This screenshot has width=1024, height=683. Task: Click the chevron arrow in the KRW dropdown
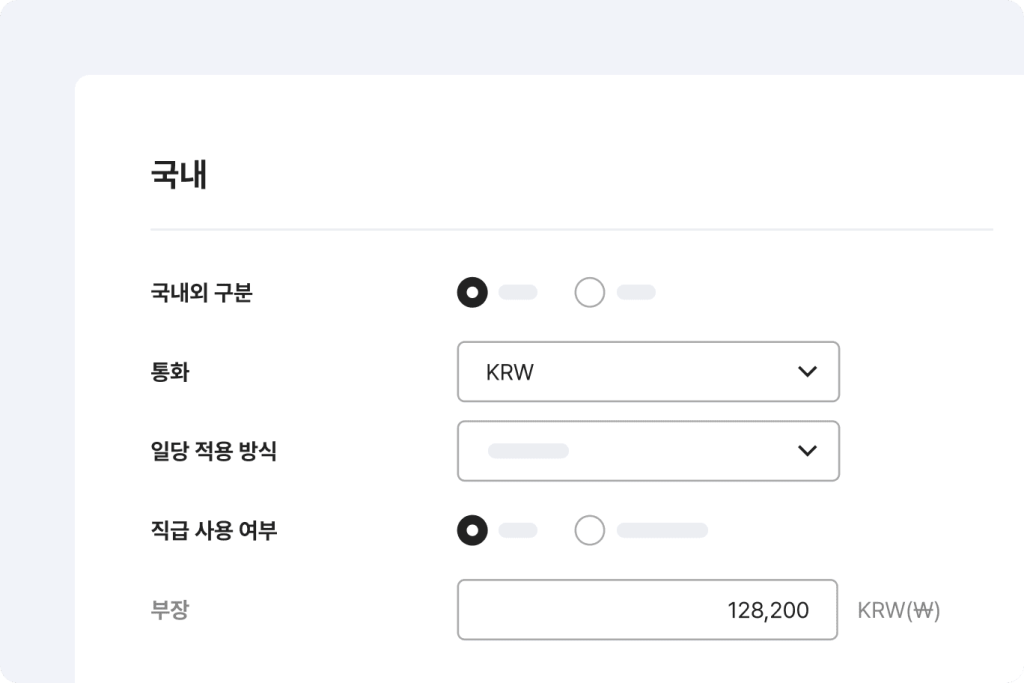(807, 372)
